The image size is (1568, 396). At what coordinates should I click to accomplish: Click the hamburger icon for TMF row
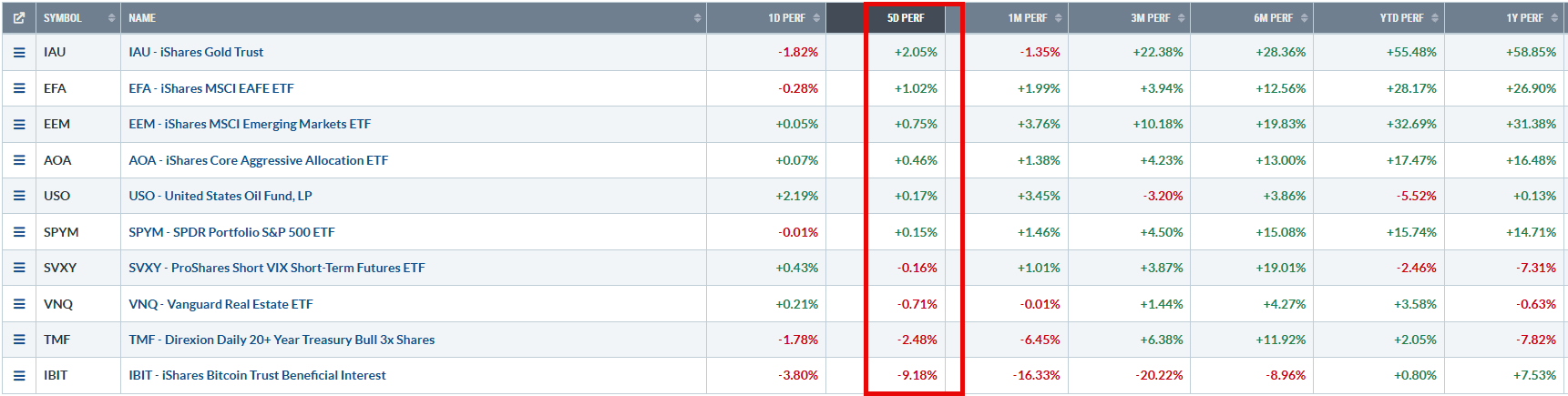click(19, 340)
